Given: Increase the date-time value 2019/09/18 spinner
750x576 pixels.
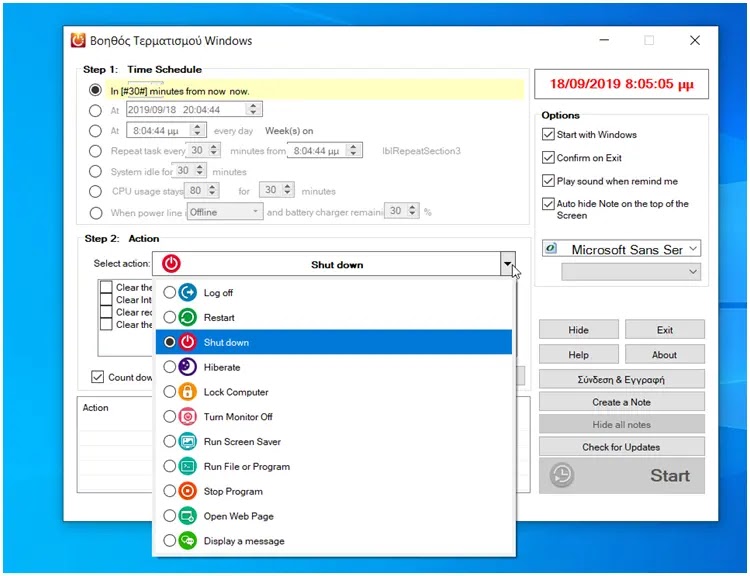Looking at the screenshot, I should click(x=254, y=106).
